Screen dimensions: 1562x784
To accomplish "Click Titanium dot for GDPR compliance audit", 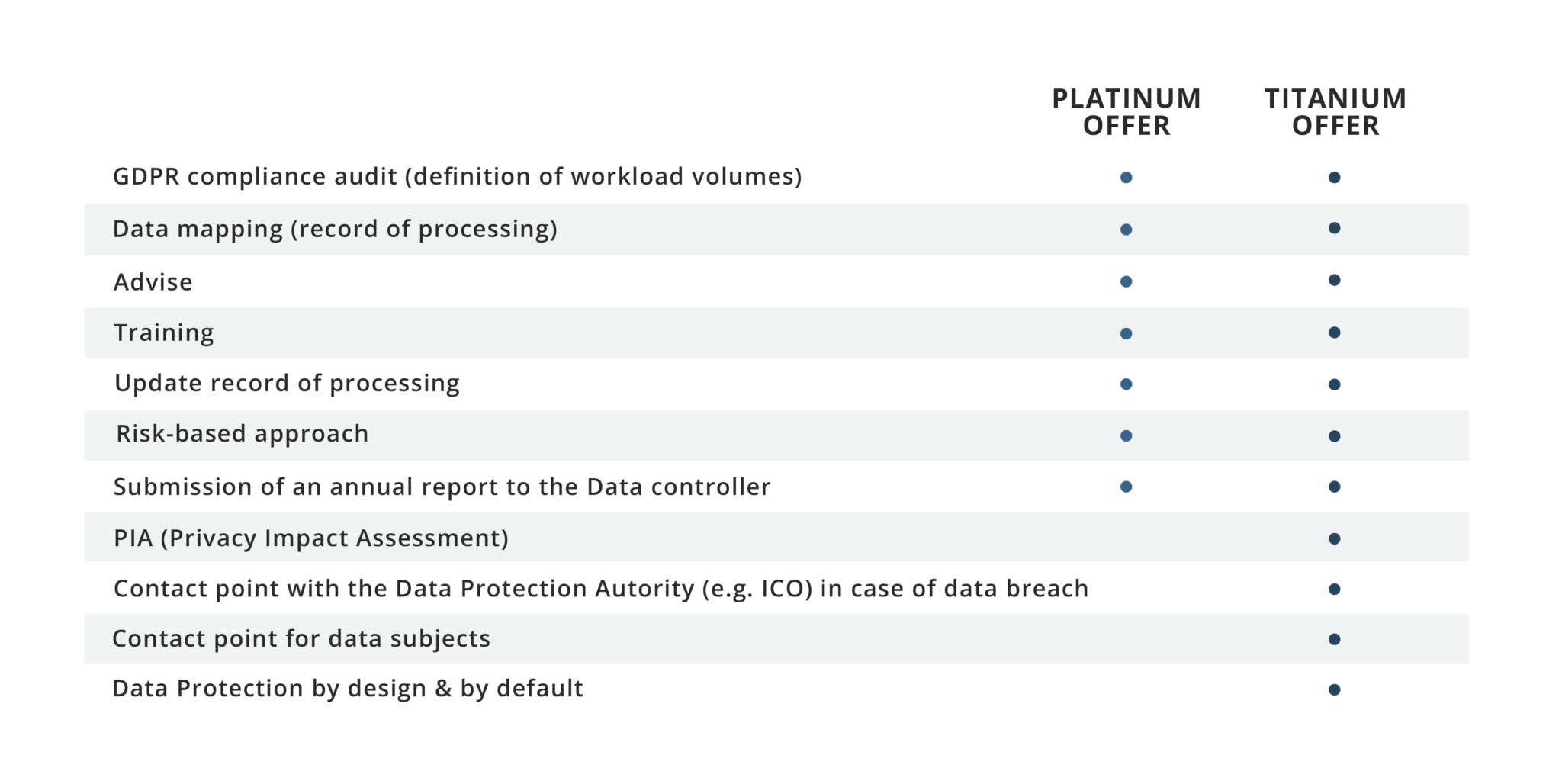I will point(1334,178).
